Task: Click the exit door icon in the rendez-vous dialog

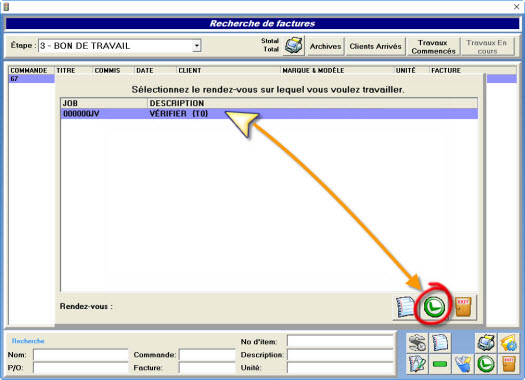Action: pos(463,307)
